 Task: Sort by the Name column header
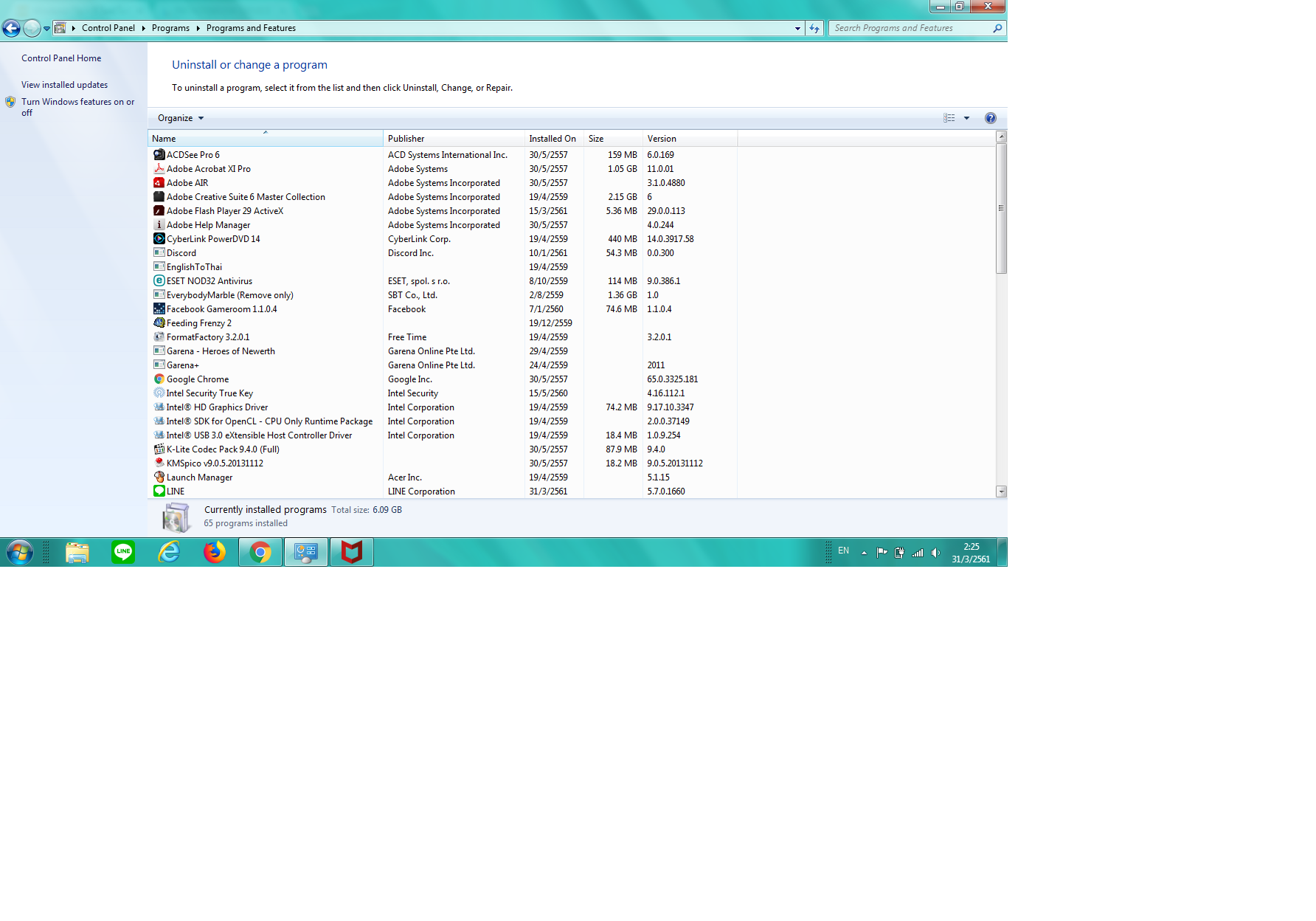266,139
